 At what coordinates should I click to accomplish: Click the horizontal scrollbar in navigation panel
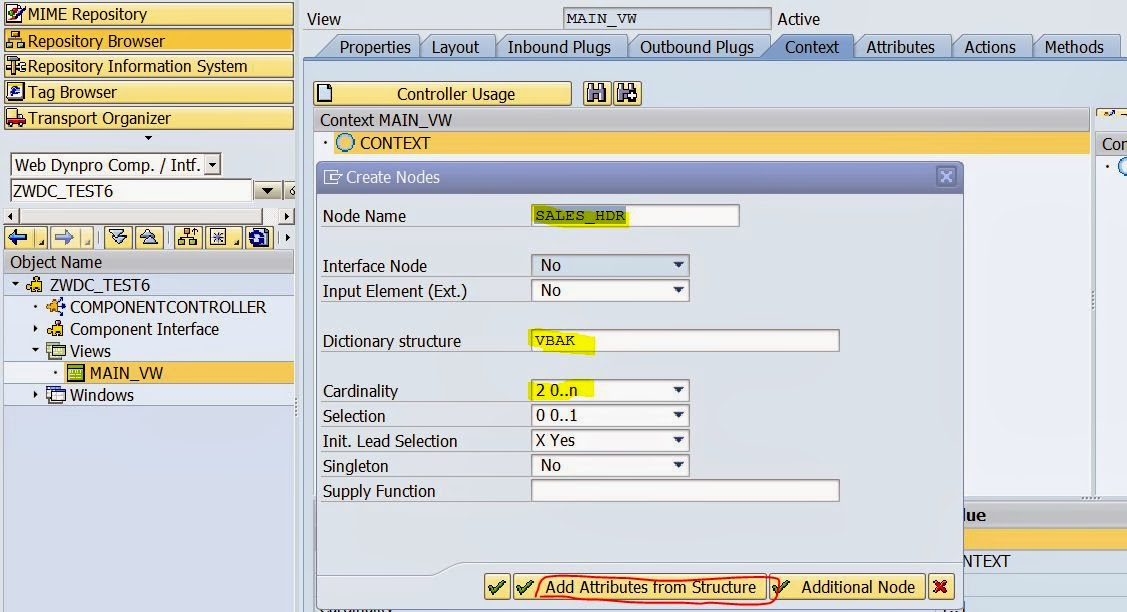click(x=150, y=216)
